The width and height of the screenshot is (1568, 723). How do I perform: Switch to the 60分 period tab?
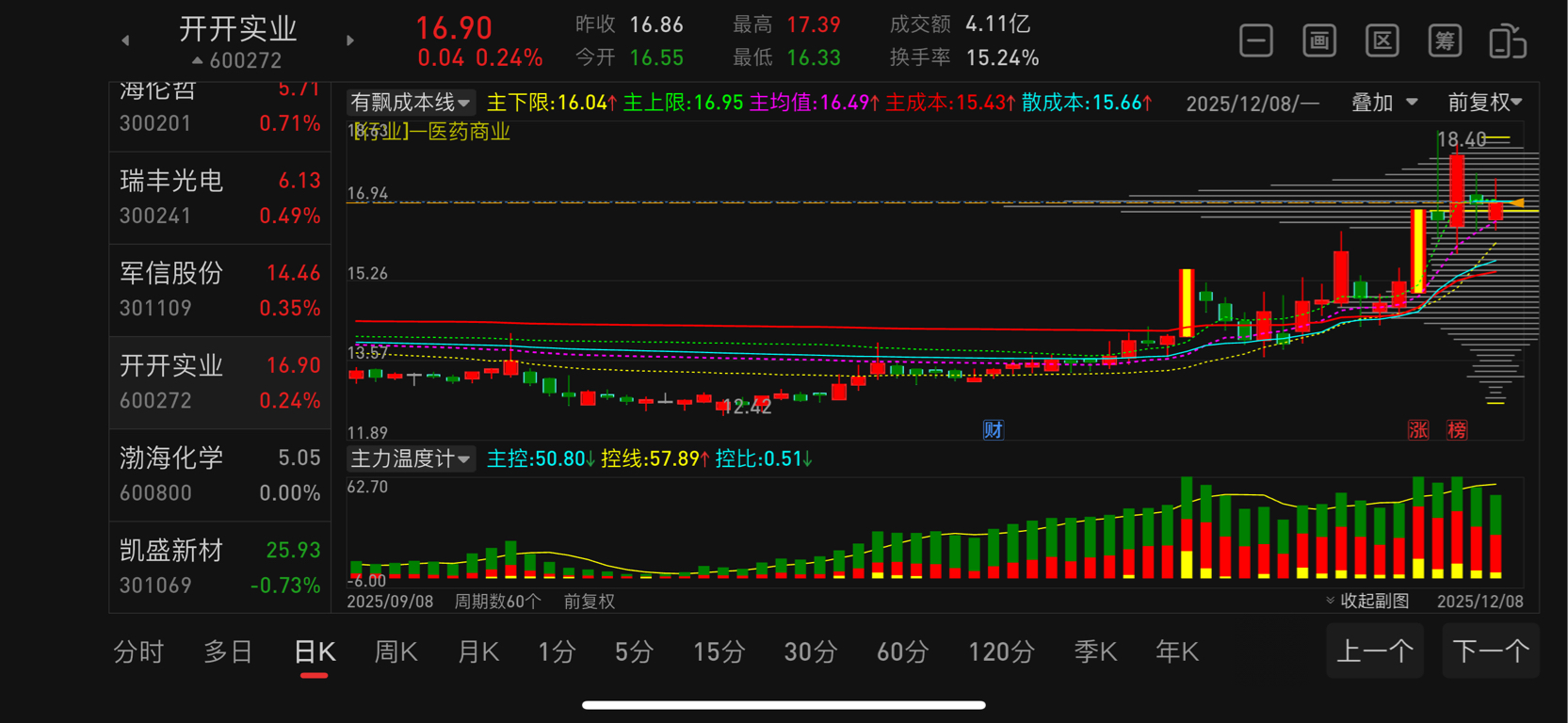pos(902,651)
